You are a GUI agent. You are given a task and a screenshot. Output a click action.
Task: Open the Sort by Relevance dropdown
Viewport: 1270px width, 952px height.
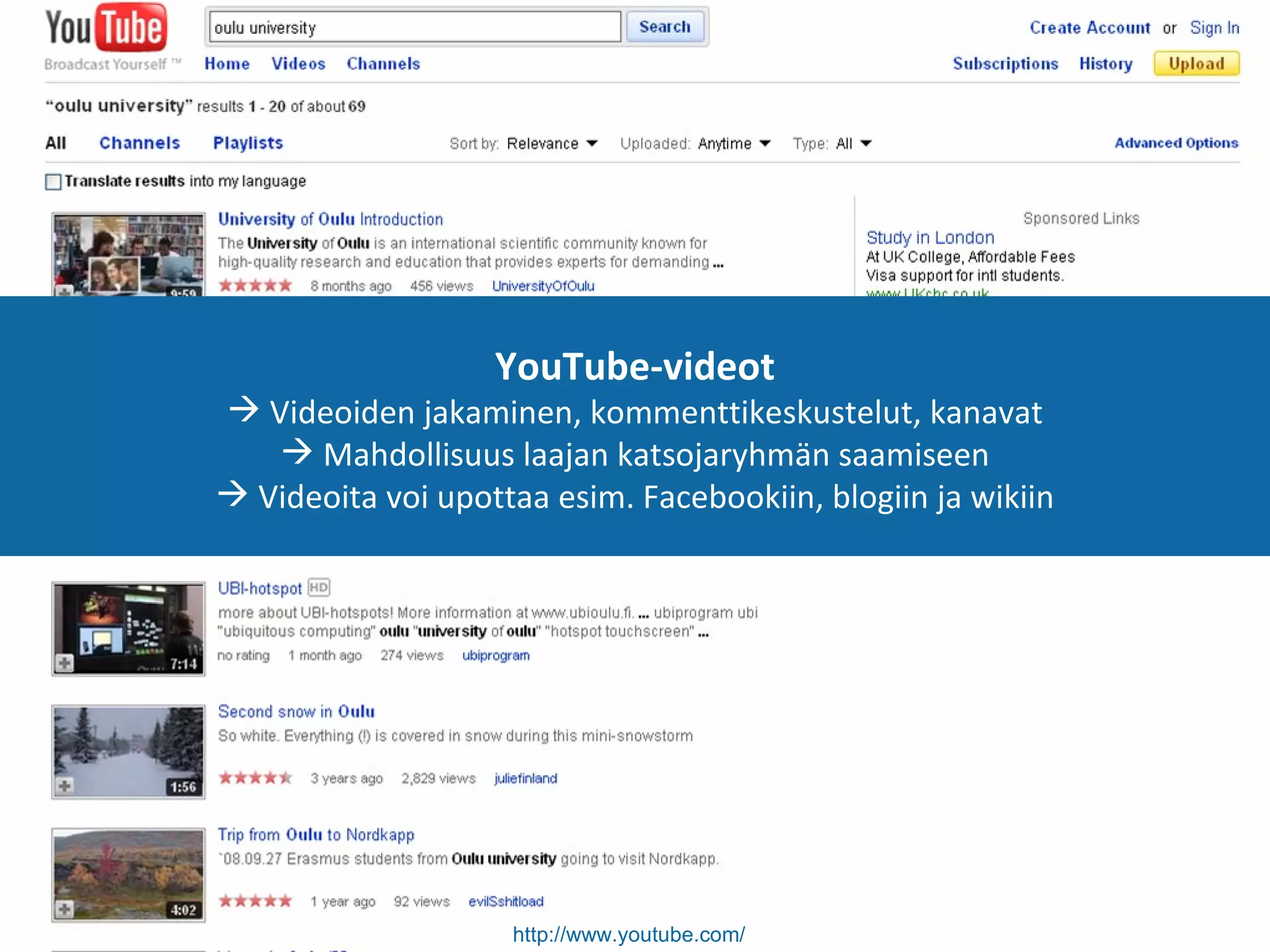point(552,144)
